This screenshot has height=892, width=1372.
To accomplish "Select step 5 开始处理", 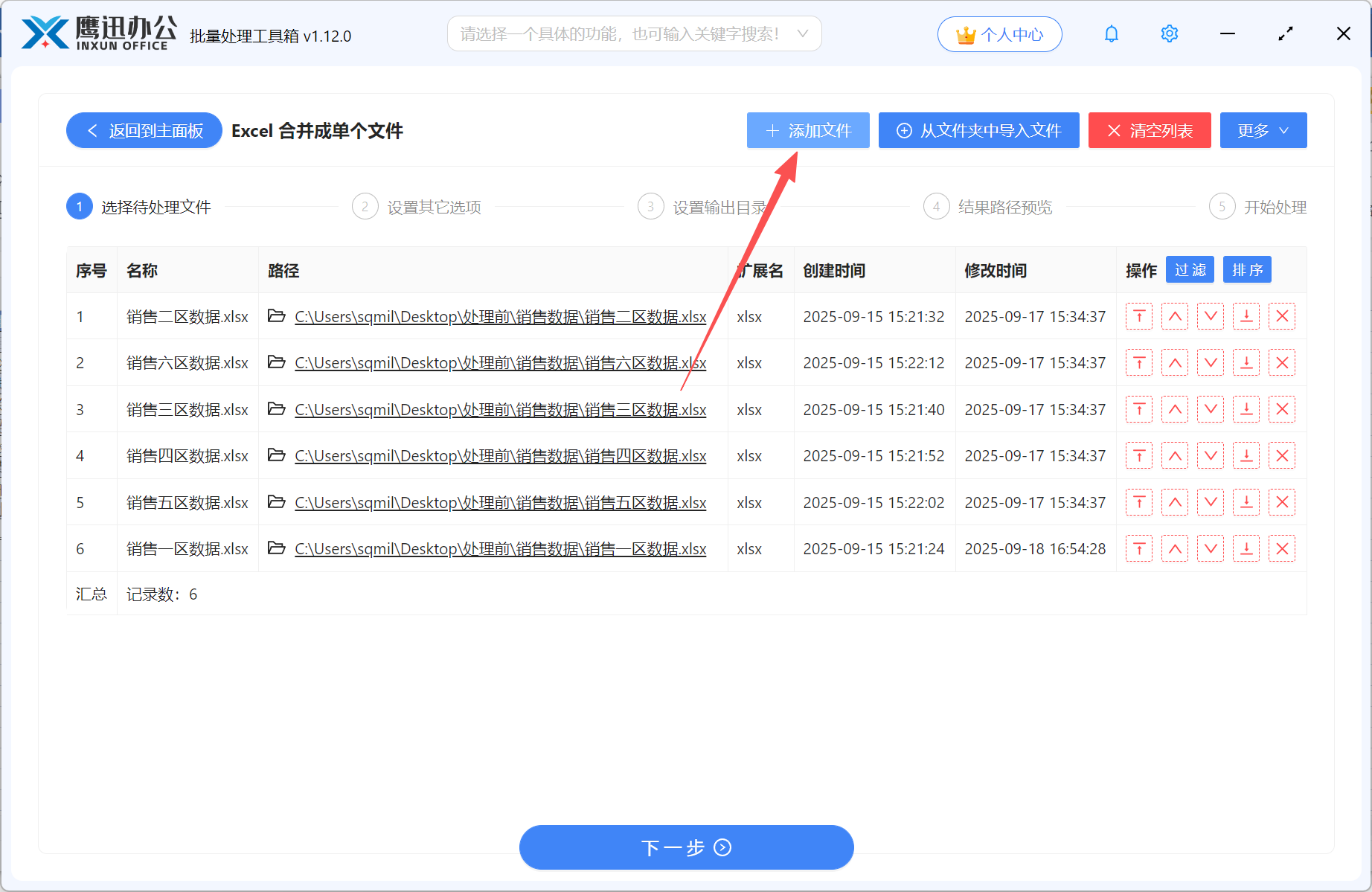I will coord(1275,207).
